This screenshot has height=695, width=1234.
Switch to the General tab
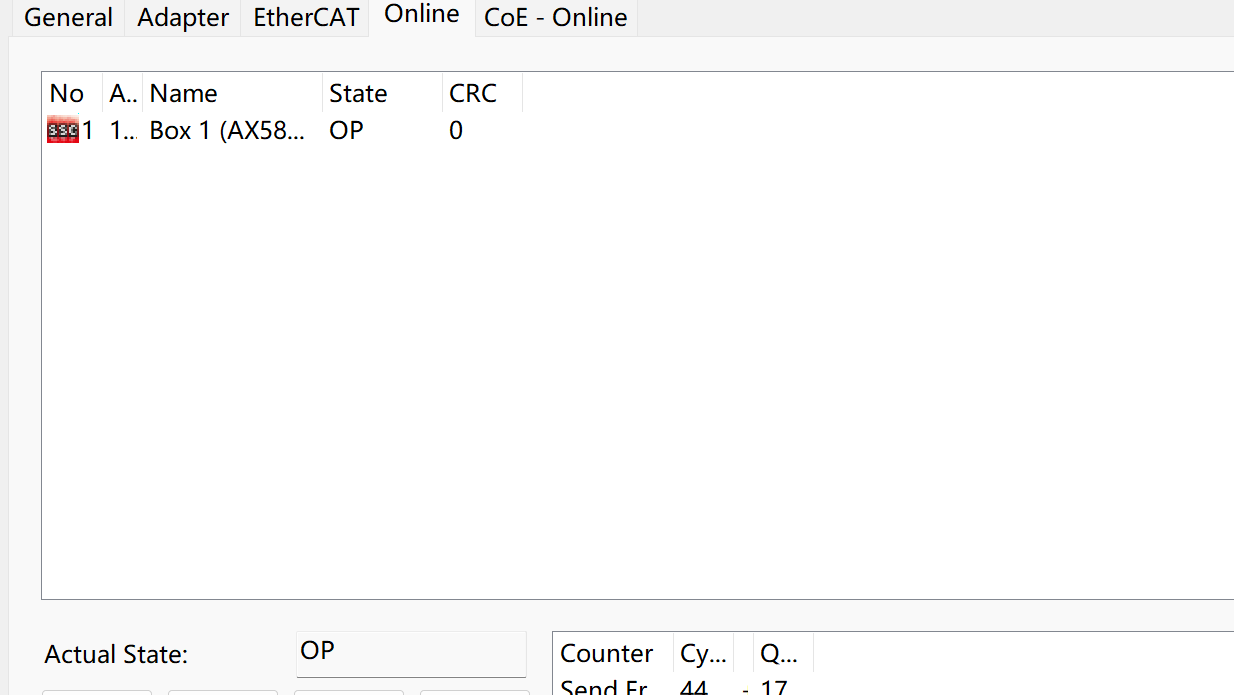(x=67, y=17)
